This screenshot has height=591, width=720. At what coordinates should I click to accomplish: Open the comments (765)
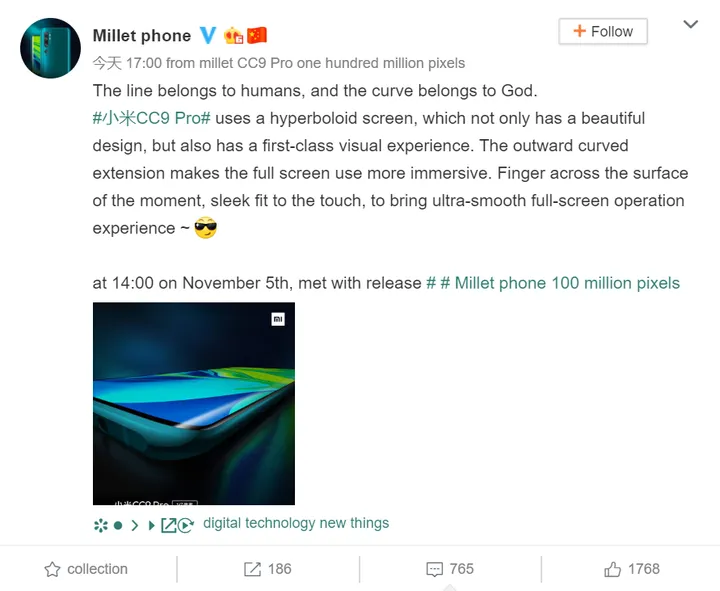450,569
